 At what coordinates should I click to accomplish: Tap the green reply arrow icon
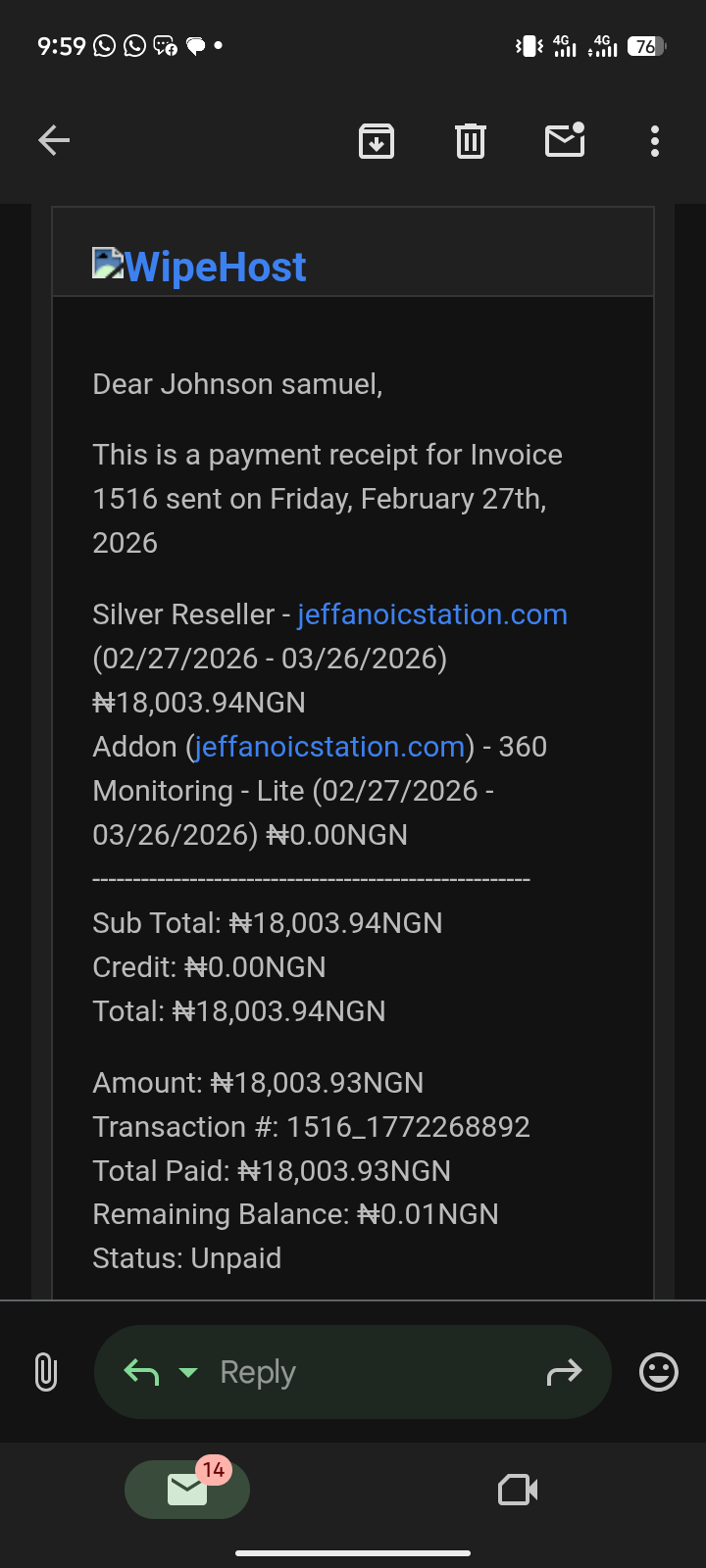tap(141, 1372)
